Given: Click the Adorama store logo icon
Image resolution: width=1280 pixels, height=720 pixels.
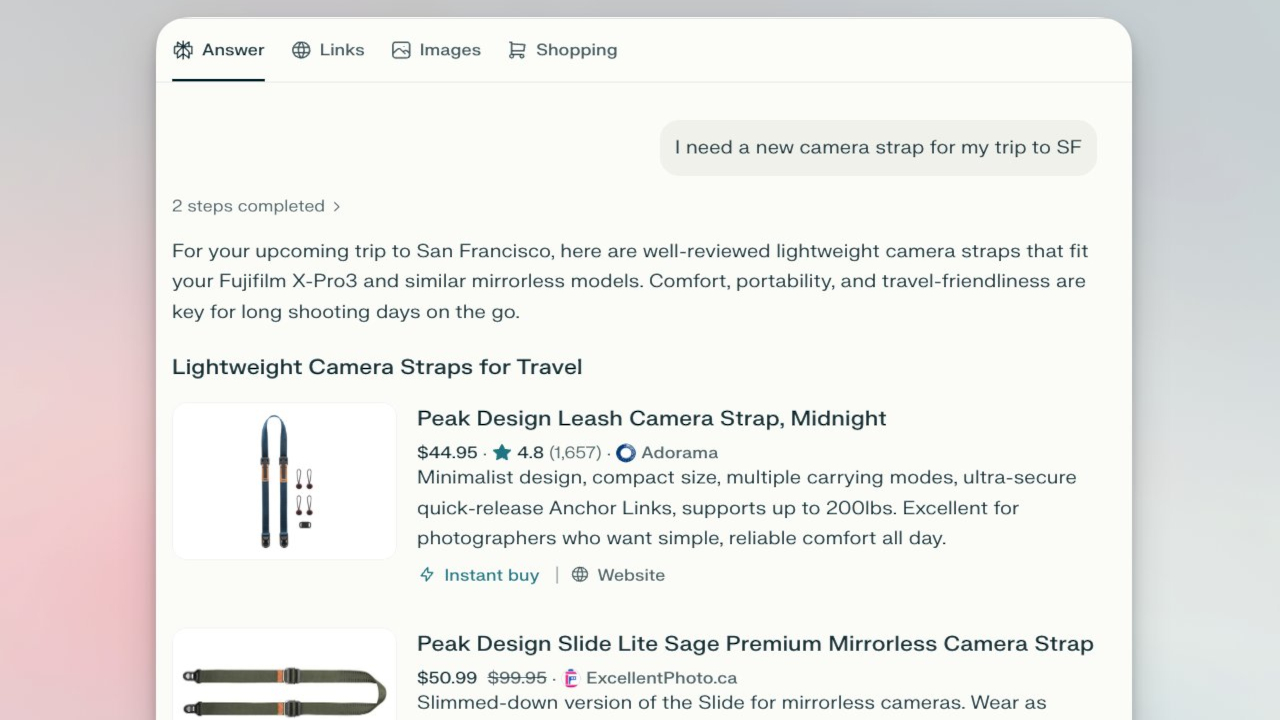Looking at the screenshot, I should pos(626,453).
